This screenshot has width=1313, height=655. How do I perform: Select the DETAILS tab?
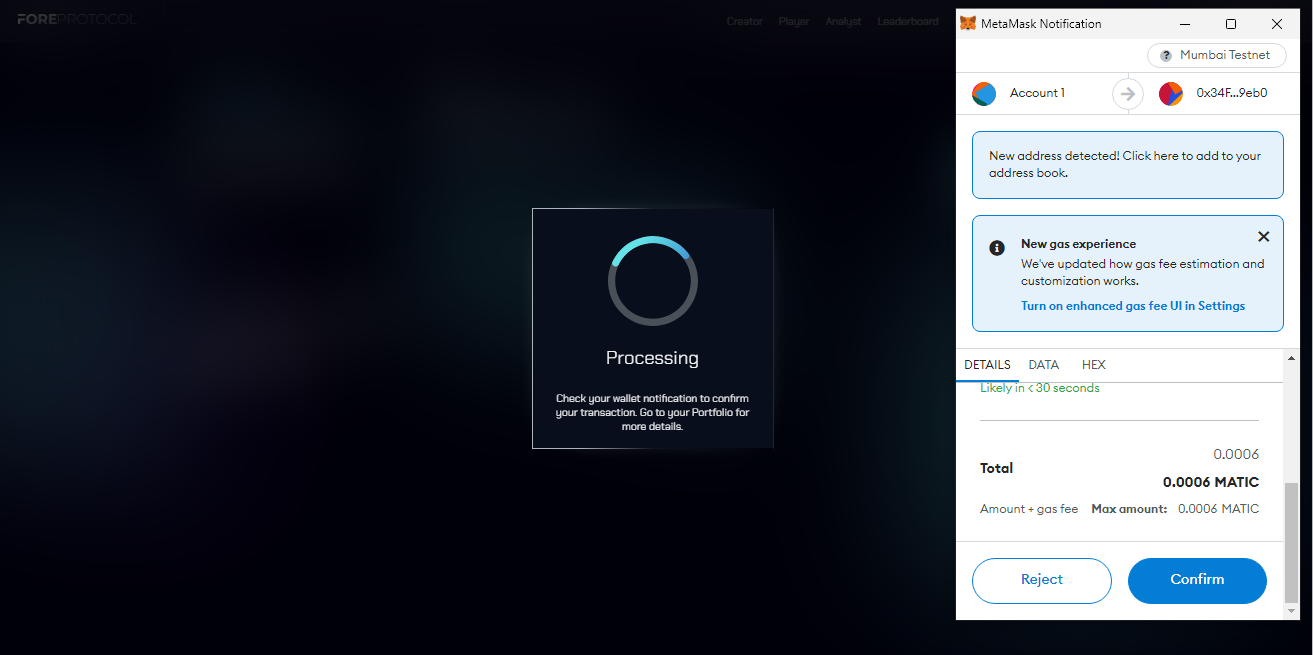pos(987,365)
